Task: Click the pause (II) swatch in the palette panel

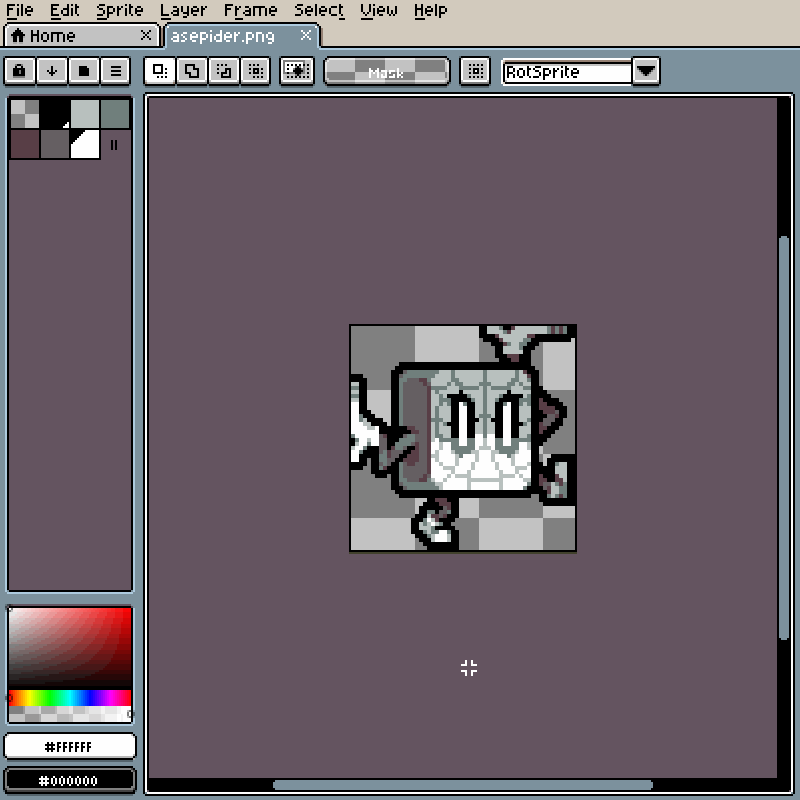Action: 116,146
